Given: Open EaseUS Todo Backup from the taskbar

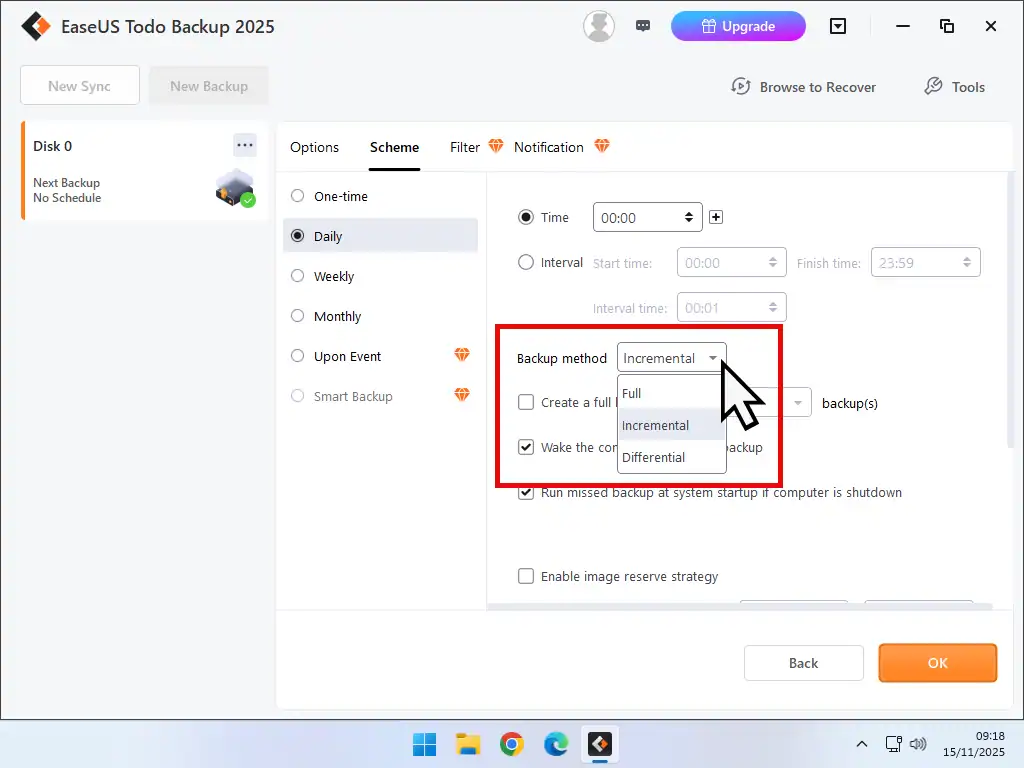Looking at the screenshot, I should point(599,744).
